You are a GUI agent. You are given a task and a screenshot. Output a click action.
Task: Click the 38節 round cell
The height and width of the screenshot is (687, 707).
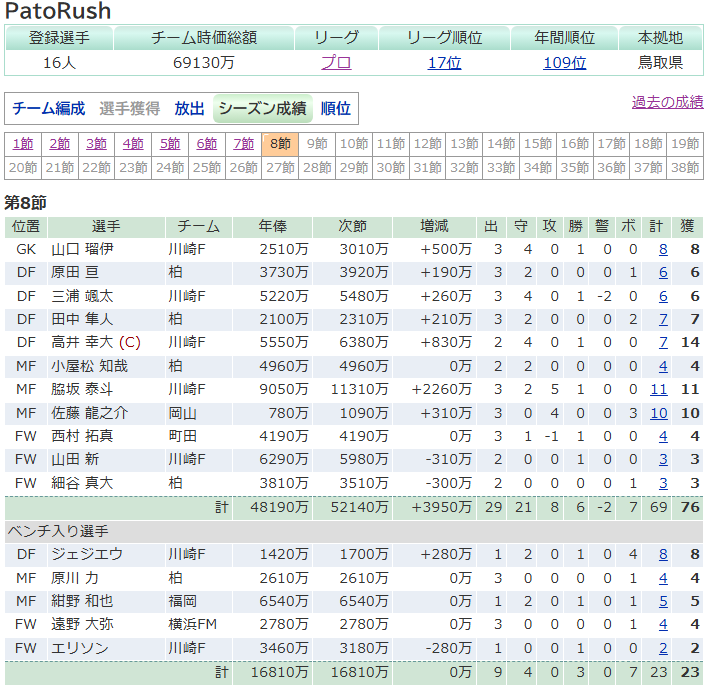pyautogui.click(x=685, y=168)
